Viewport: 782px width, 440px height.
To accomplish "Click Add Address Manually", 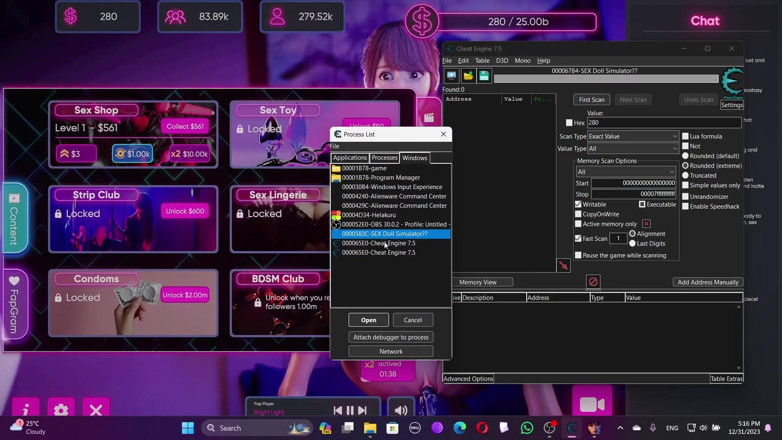I will pyautogui.click(x=708, y=282).
